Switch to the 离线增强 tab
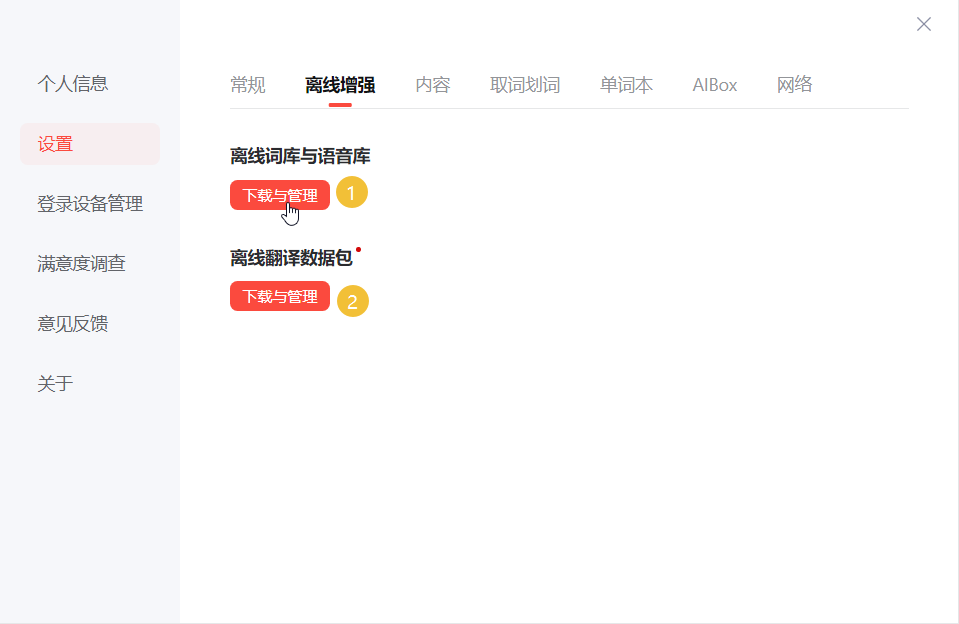 (340, 85)
